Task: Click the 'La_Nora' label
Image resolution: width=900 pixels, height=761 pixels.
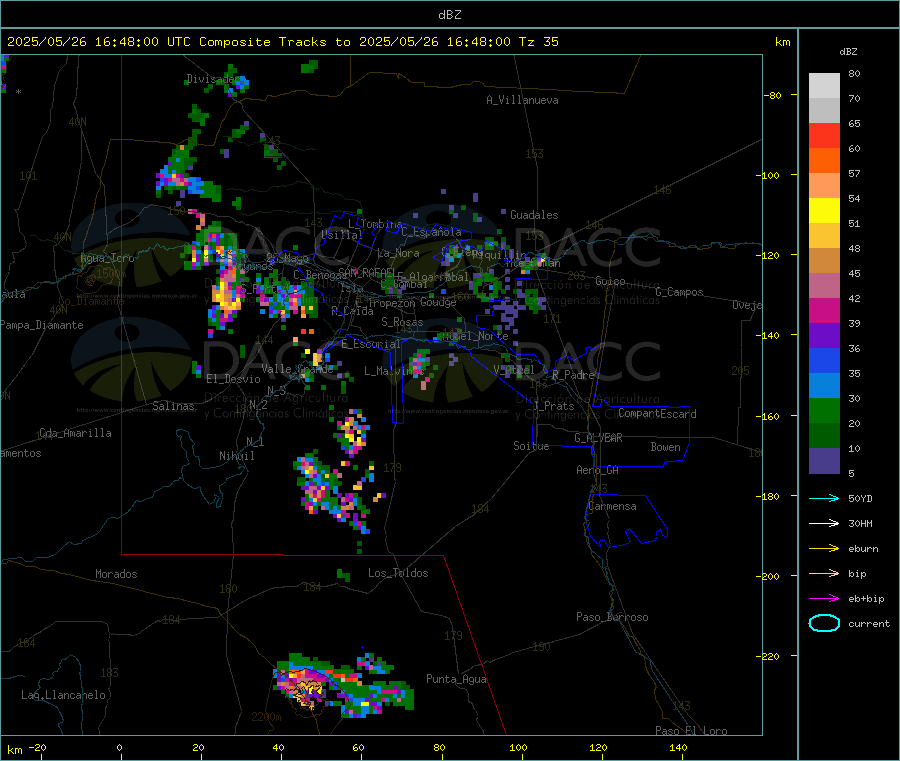Action: coord(398,253)
